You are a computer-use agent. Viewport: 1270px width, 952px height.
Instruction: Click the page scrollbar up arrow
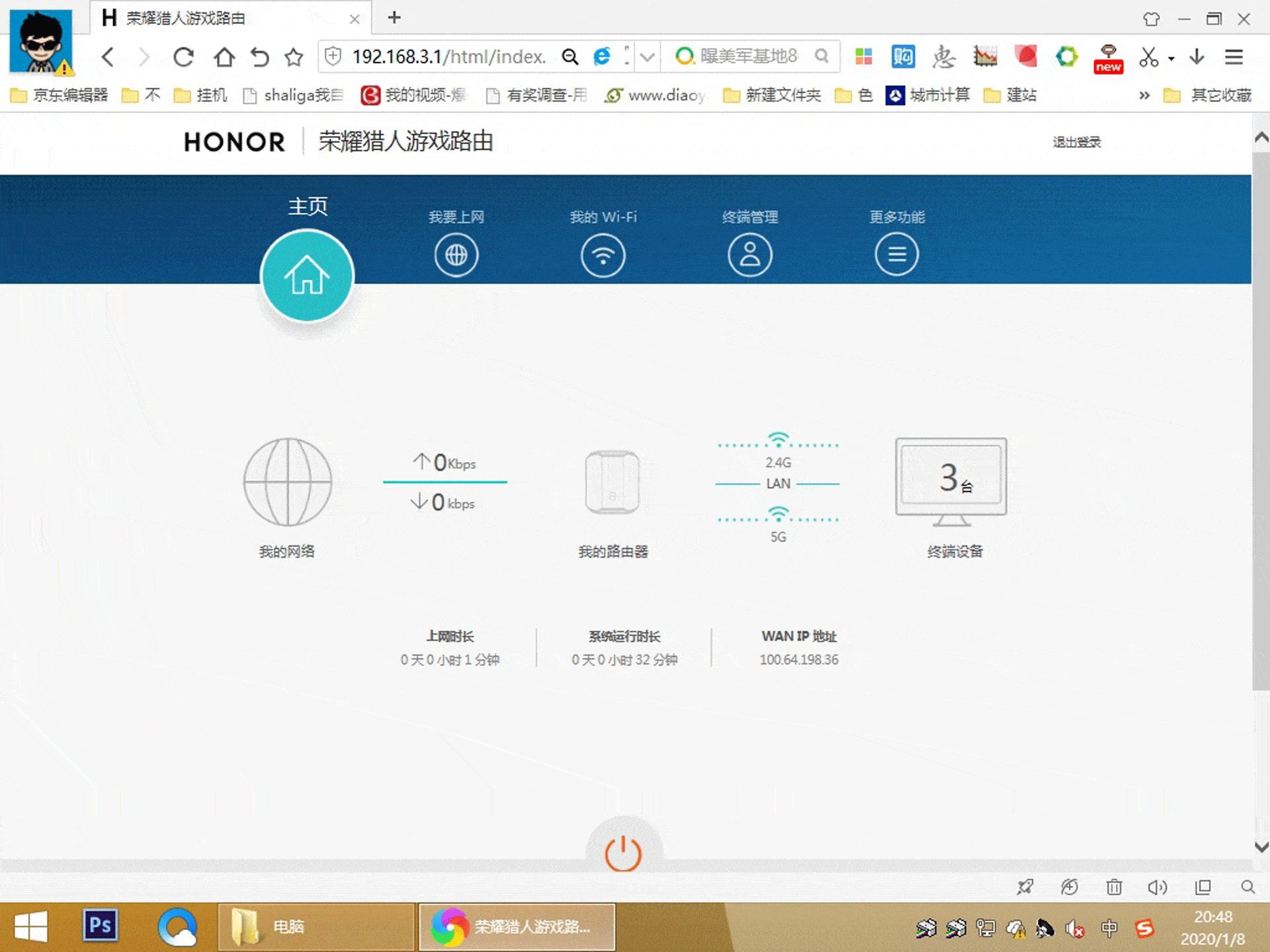click(1261, 138)
